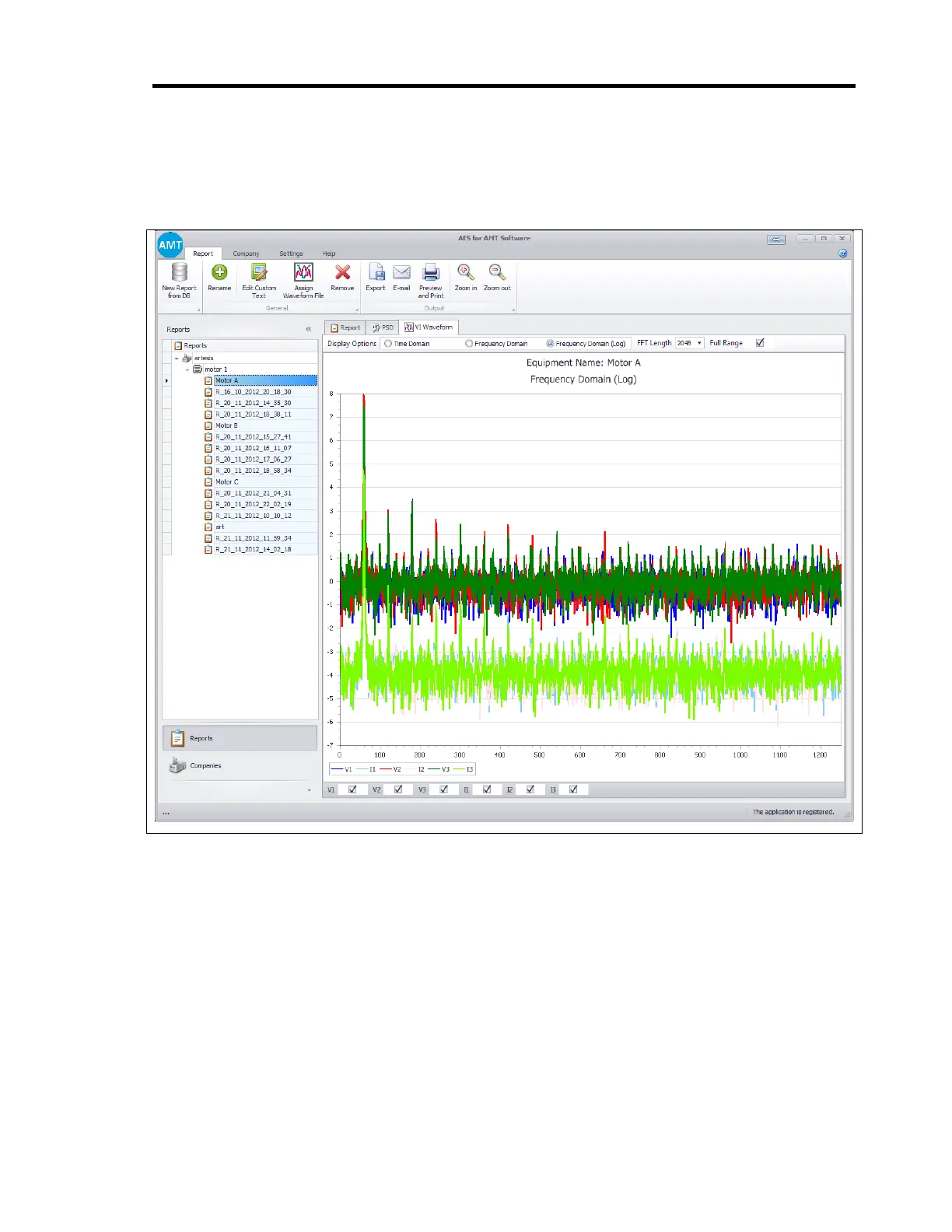
Task: Open the Settings ribbon tab
Action: (x=291, y=254)
